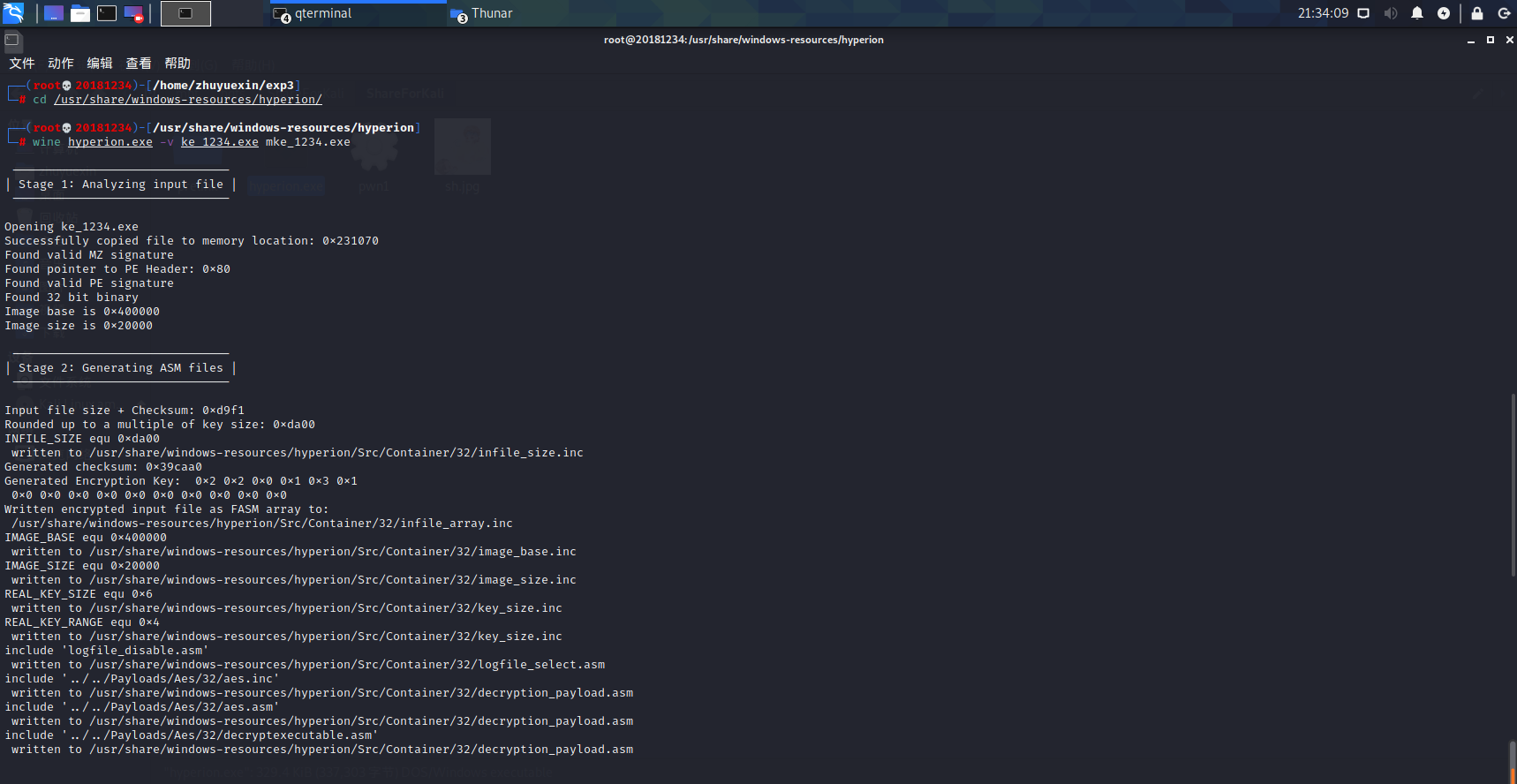The height and width of the screenshot is (784, 1517).
Task: Click include 'logfile_disable.asm' line
Action: click(x=107, y=651)
